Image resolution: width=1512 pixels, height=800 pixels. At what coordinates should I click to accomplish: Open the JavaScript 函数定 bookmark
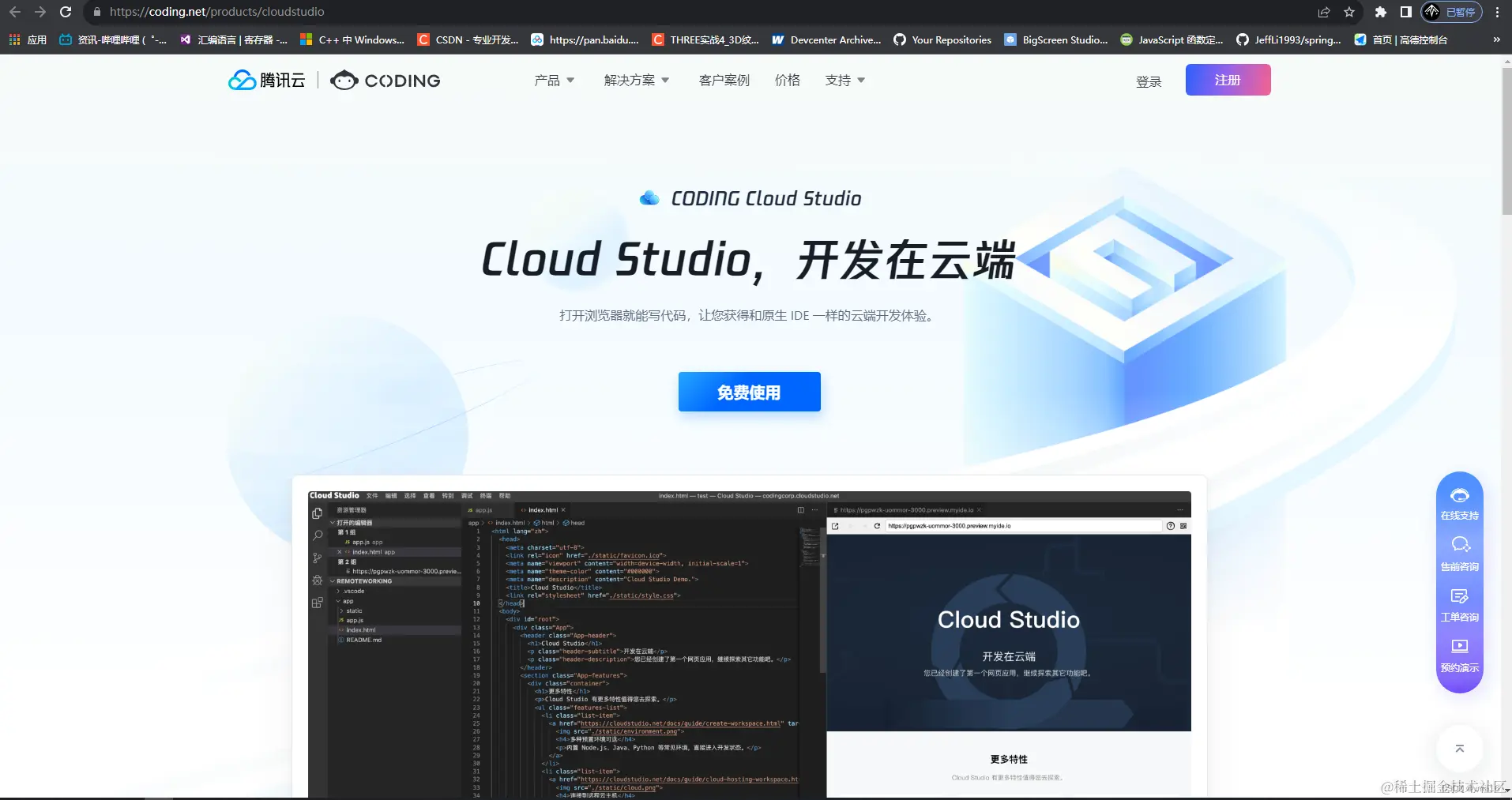(1172, 39)
